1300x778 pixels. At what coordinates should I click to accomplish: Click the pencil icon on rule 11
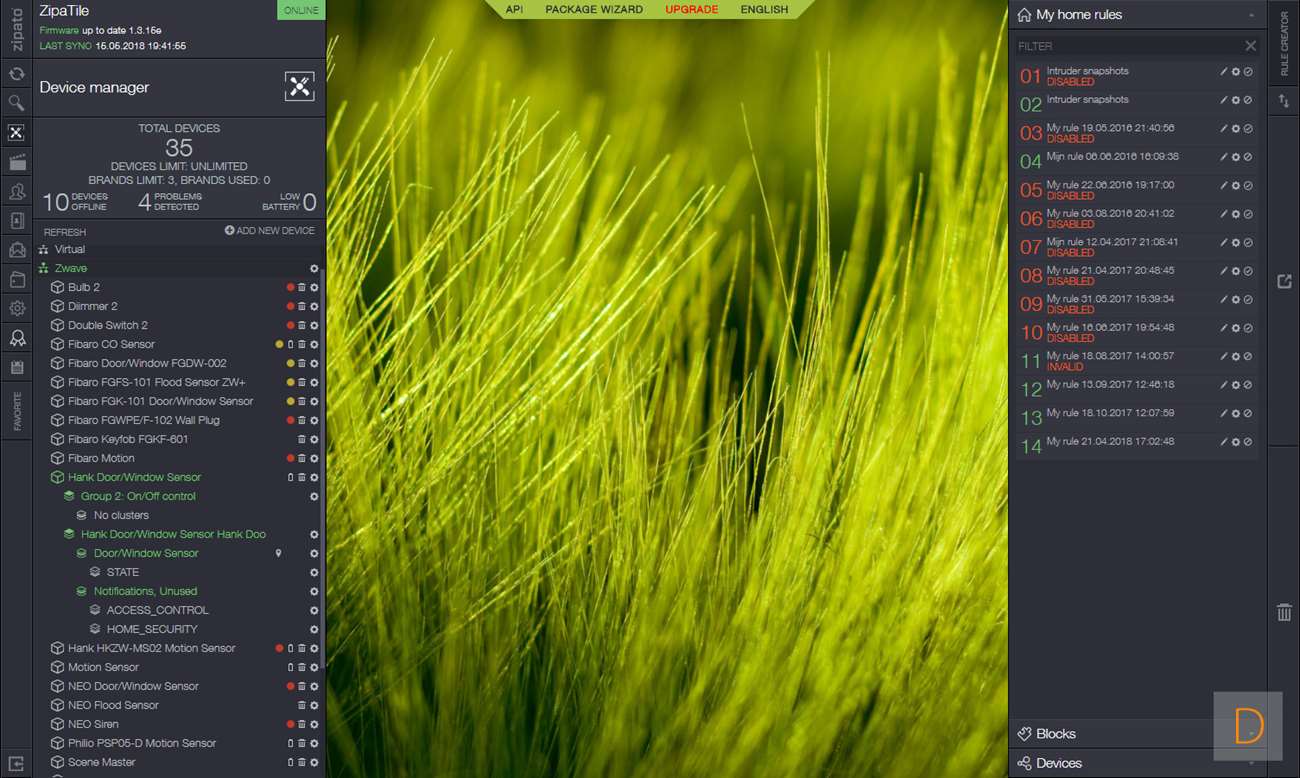1224,356
